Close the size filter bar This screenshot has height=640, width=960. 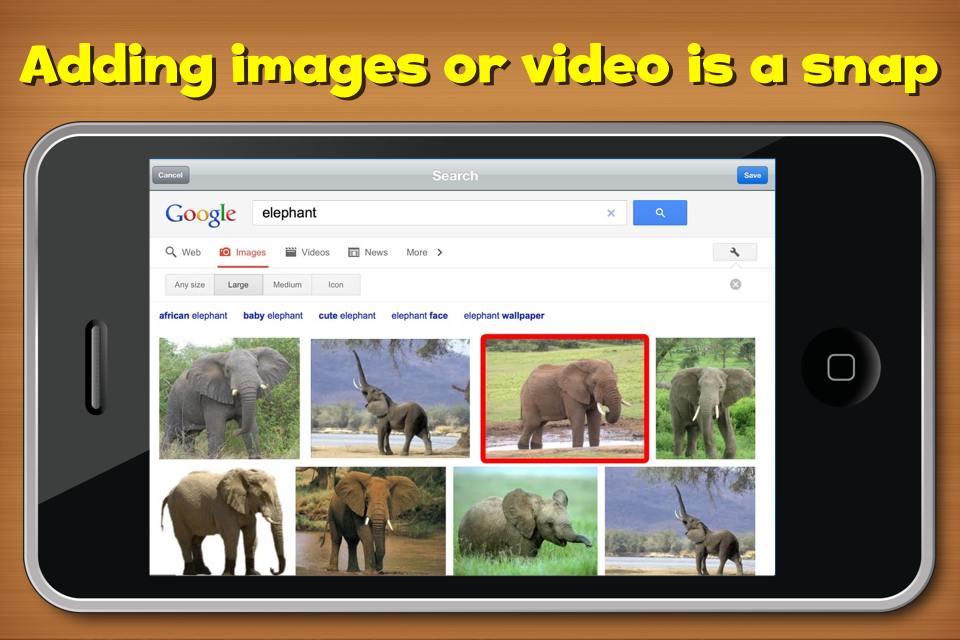pos(735,284)
